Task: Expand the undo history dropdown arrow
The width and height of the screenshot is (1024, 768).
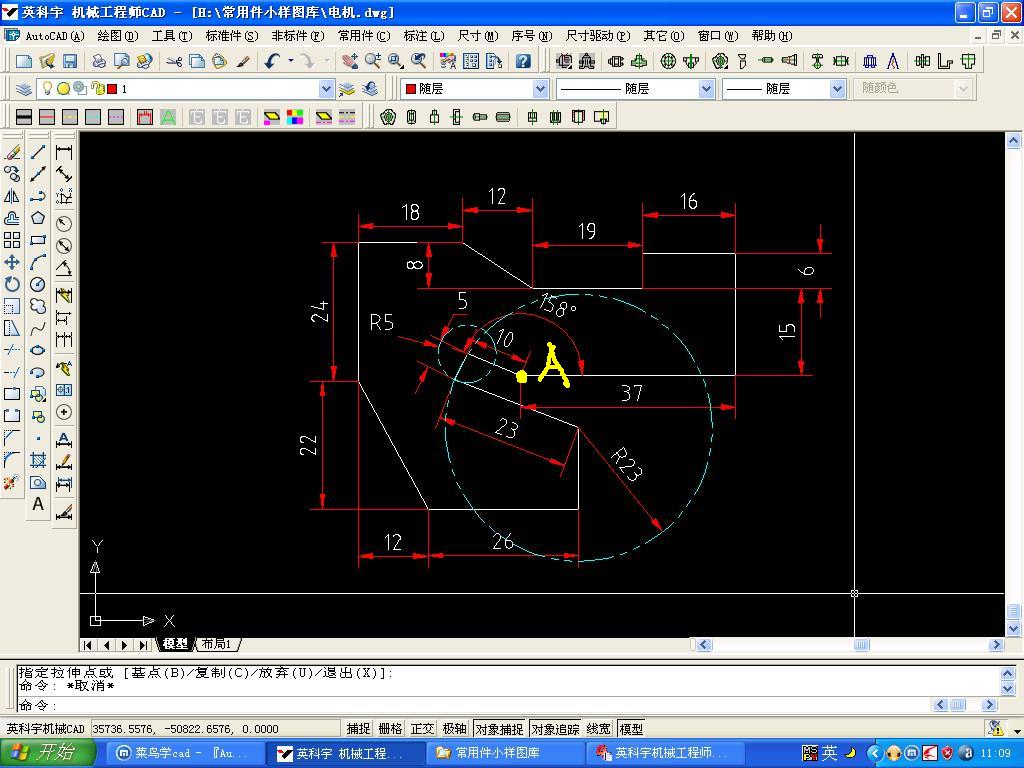Action: click(x=291, y=61)
